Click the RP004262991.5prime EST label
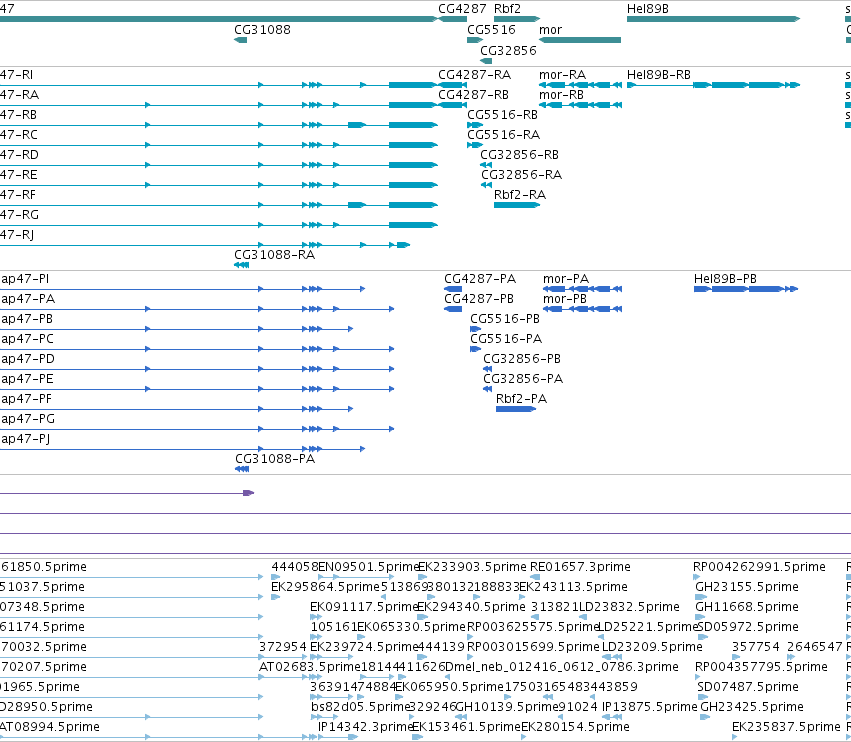This screenshot has width=851, height=742. coord(759,567)
